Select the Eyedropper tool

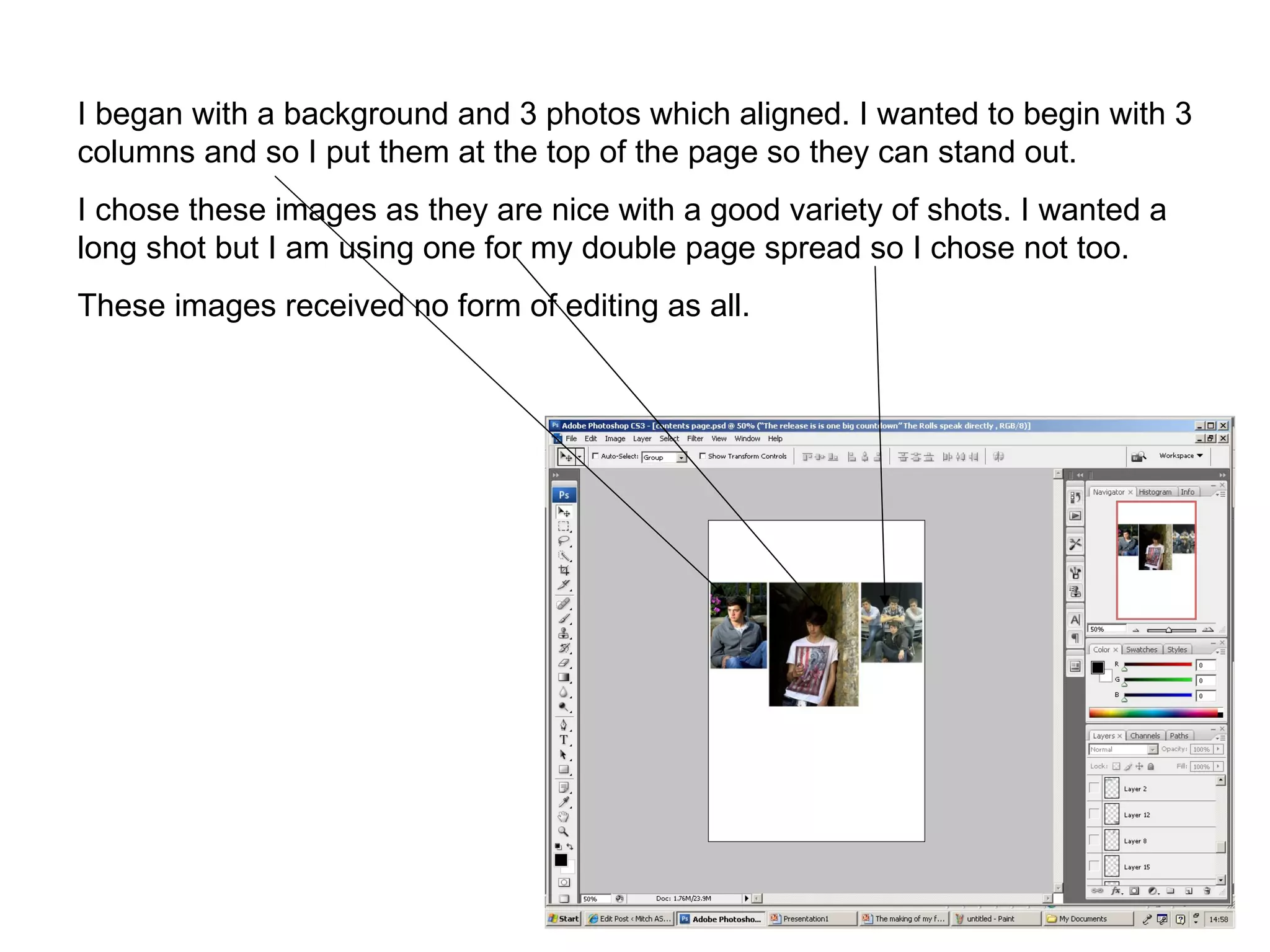[x=564, y=803]
